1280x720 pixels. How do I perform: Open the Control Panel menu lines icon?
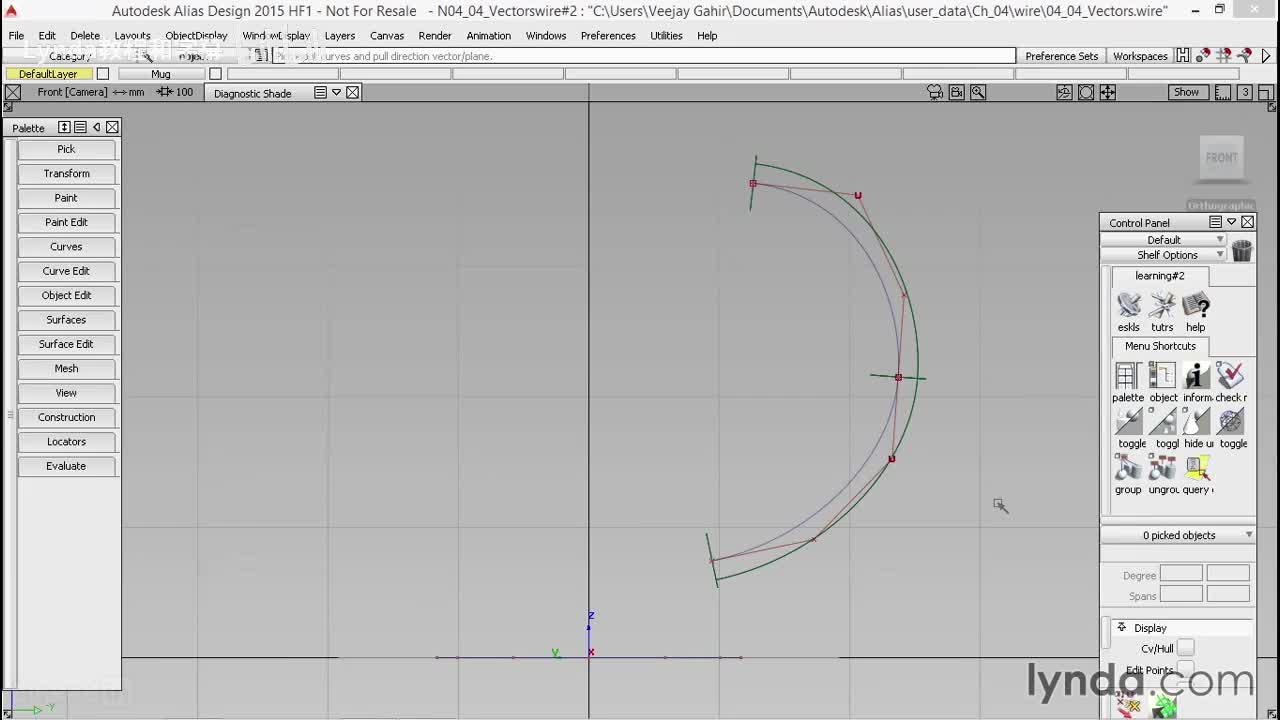pyautogui.click(x=1215, y=222)
